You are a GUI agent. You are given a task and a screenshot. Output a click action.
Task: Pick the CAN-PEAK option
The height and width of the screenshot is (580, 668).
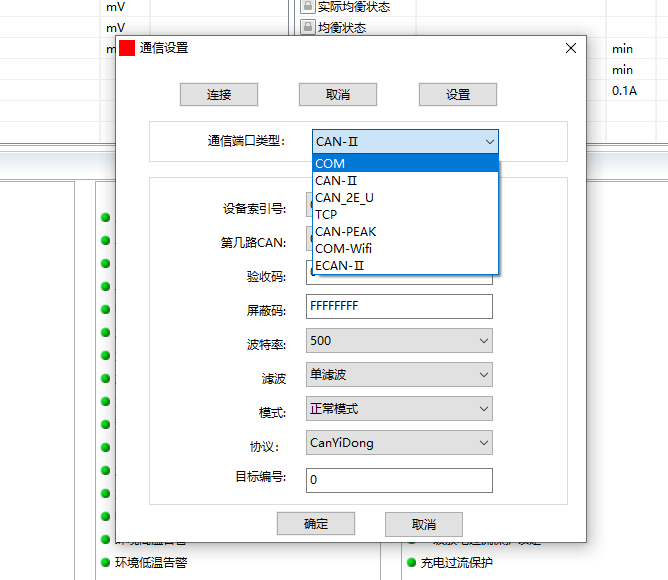(x=404, y=232)
